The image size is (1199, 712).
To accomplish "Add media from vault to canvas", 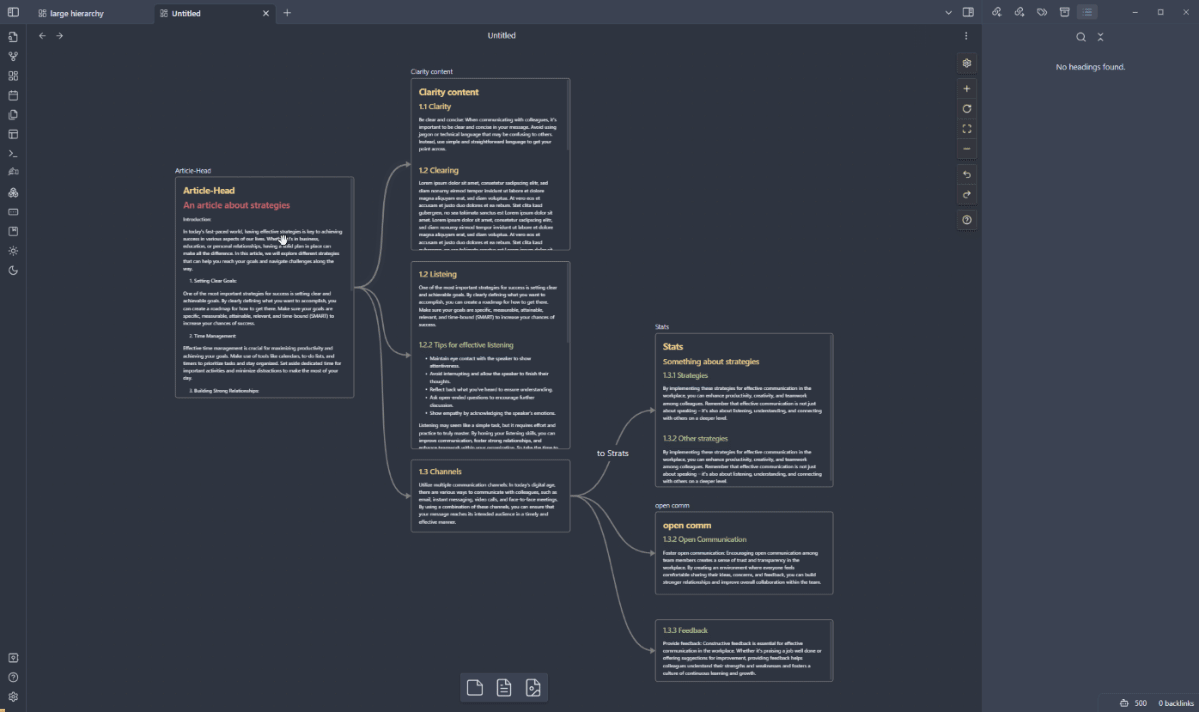I will pos(533,688).
